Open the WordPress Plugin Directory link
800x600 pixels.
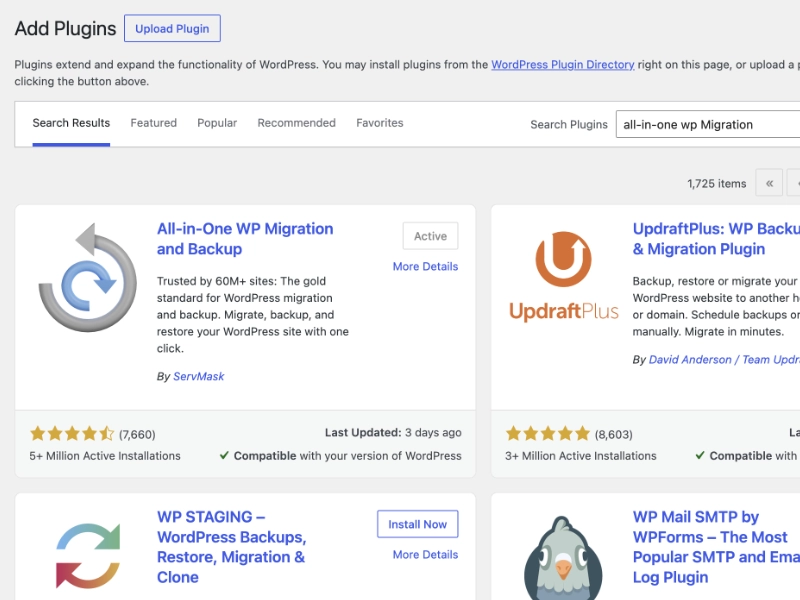click(563, 65)
